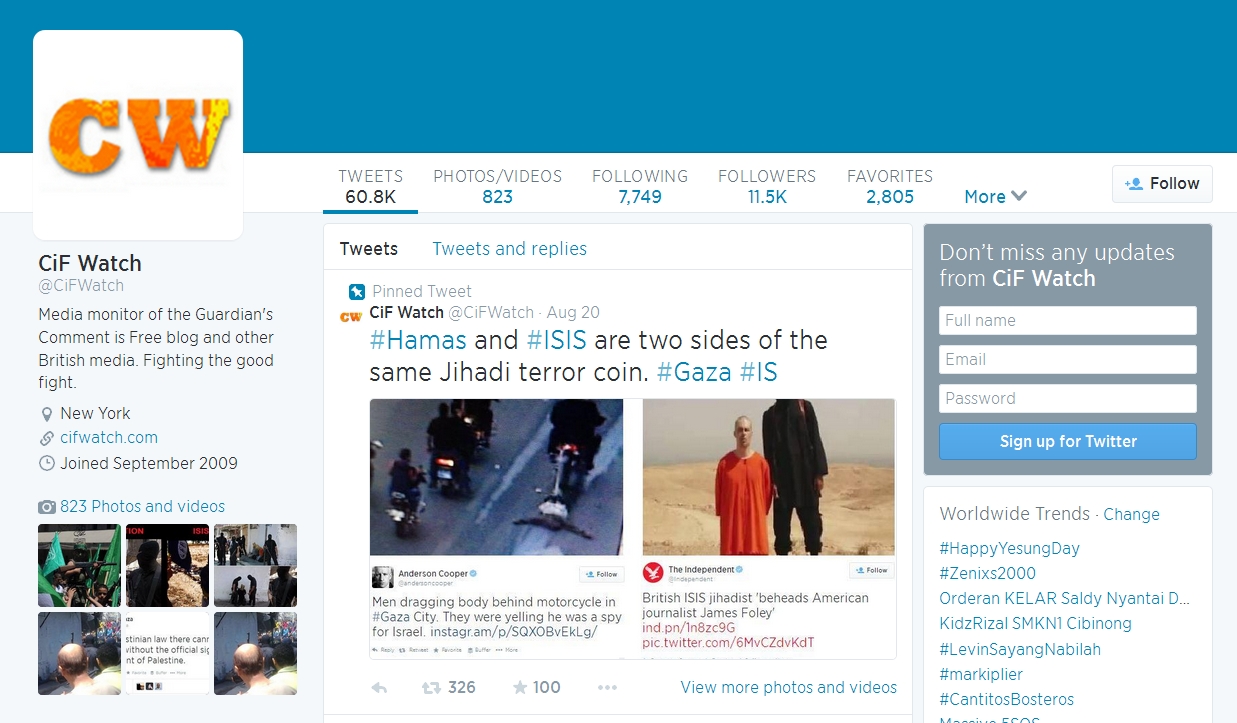Open the cifwatch.com website link
Screen dimensions: 1237x723
coord(109,438)
